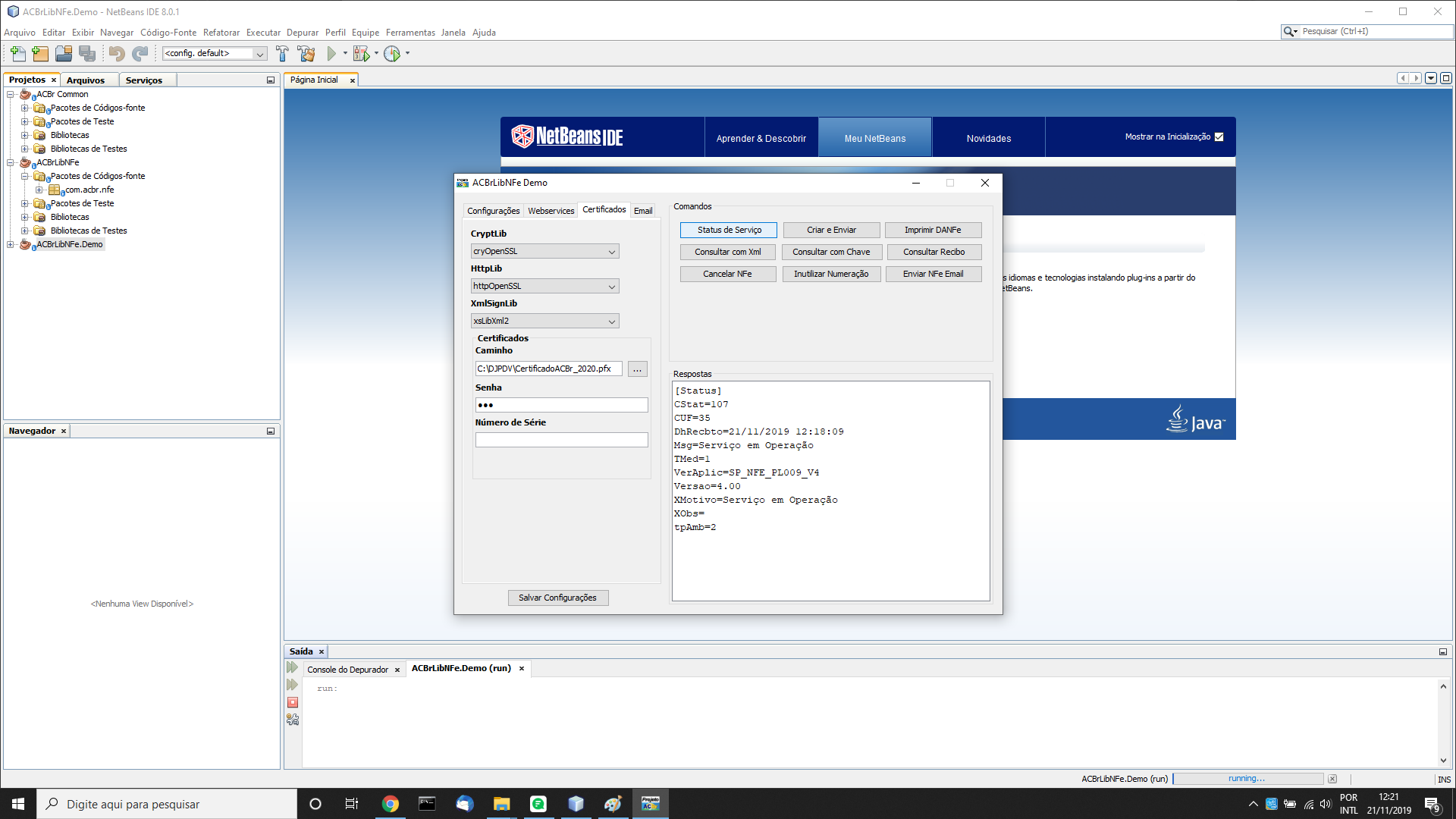Click the Build Project hammer icon

click(x=282, y=54)
